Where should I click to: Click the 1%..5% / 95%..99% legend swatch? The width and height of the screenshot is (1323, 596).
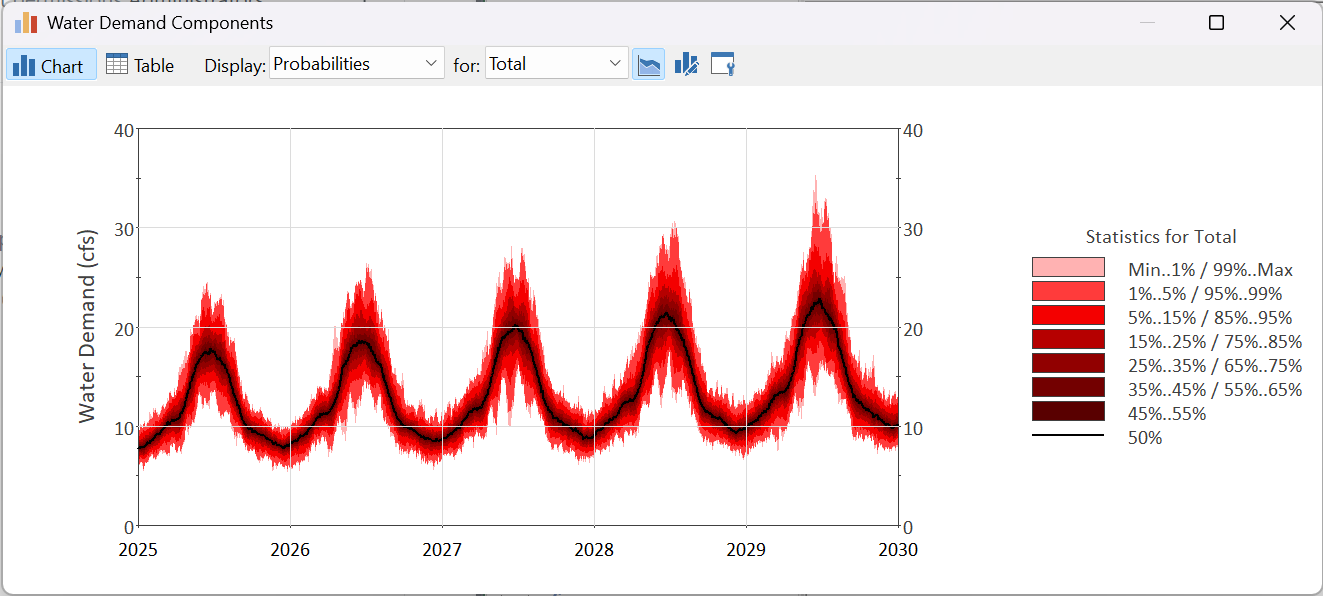[1068, 291]
